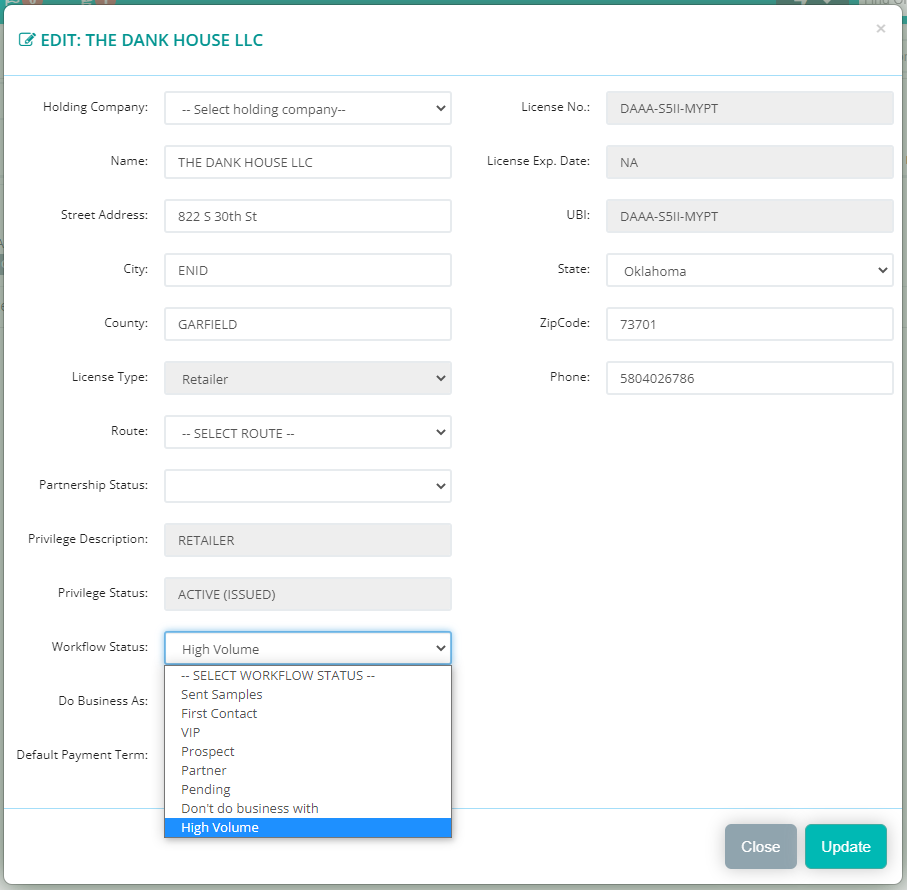Click the ZipCode input field
907x890 pixels.
pos(749,324)
